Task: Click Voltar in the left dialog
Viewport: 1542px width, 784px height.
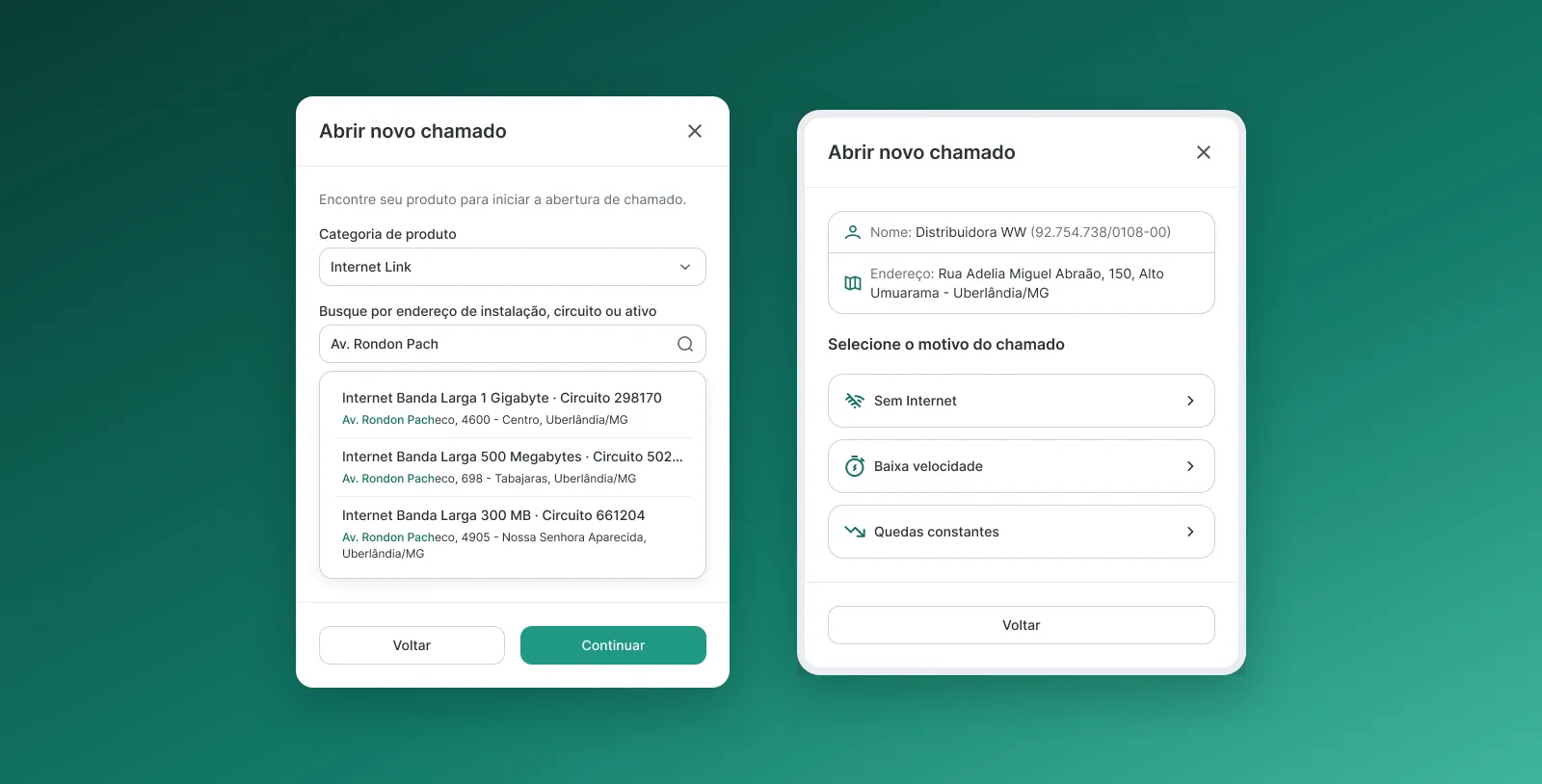Action: 412,645
